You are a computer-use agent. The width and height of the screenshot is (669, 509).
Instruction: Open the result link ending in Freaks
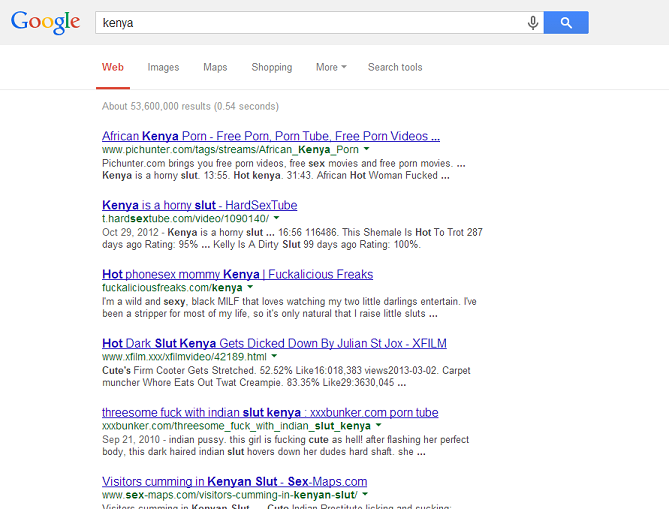[x=238, y=274]
